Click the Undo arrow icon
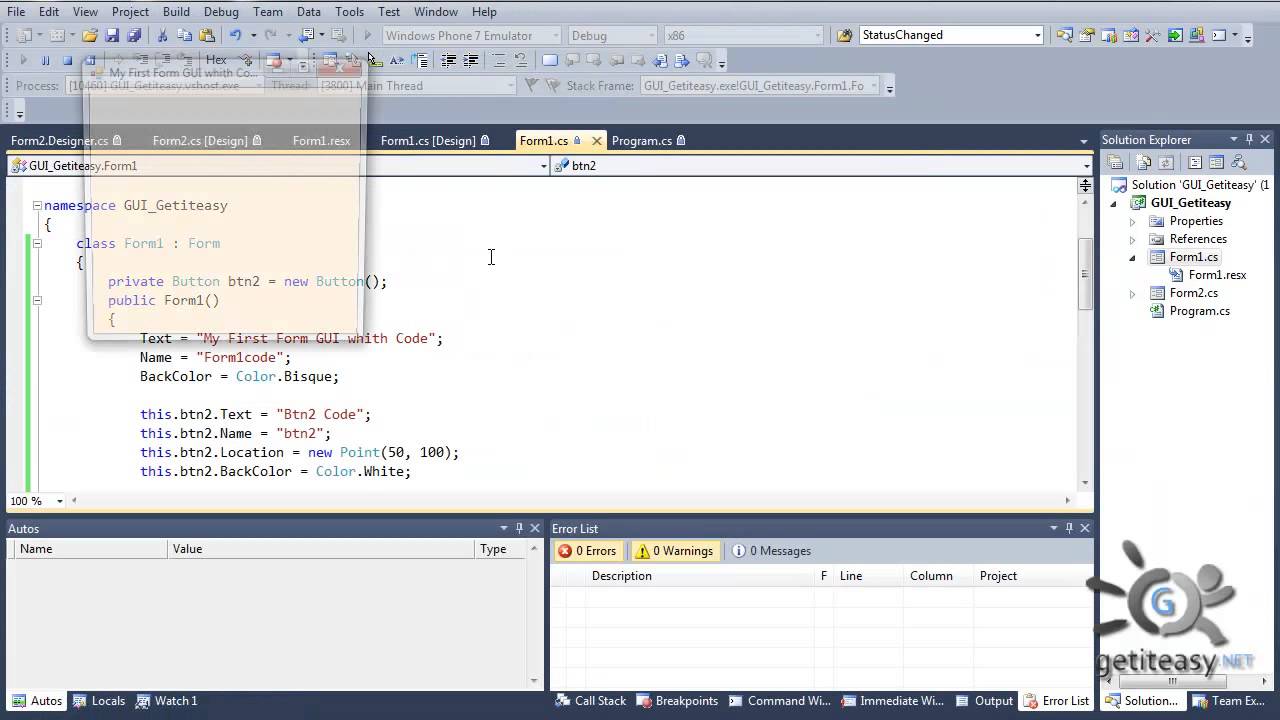 [x=236, y=35]
